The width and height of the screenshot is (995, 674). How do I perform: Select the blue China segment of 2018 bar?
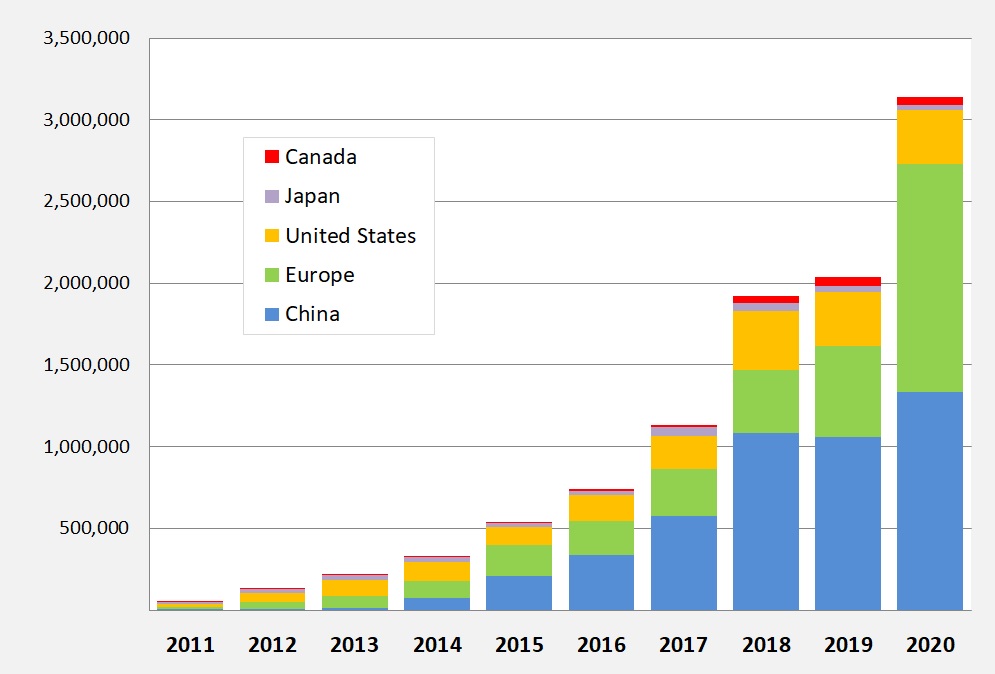(765, 520)
